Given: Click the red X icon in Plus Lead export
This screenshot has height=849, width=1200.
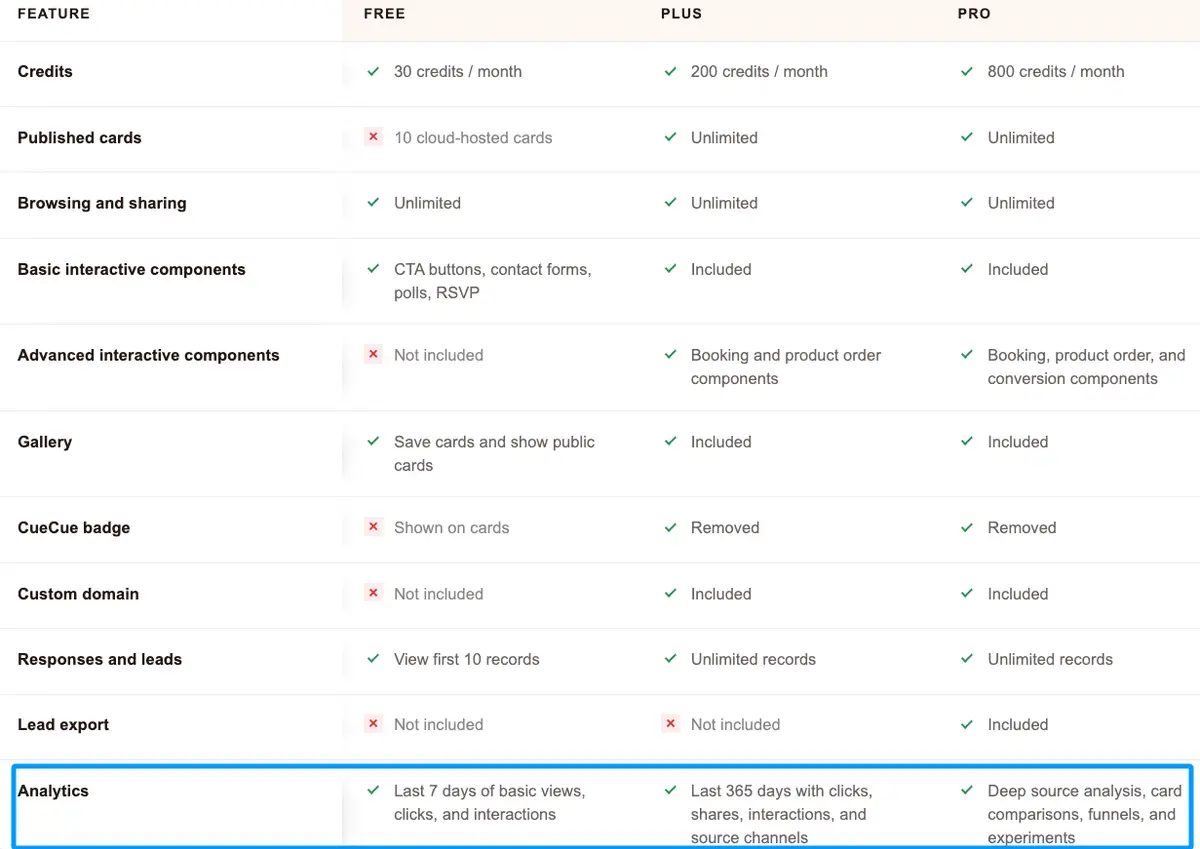Looking at the screenshot, I should pos(670,724).
